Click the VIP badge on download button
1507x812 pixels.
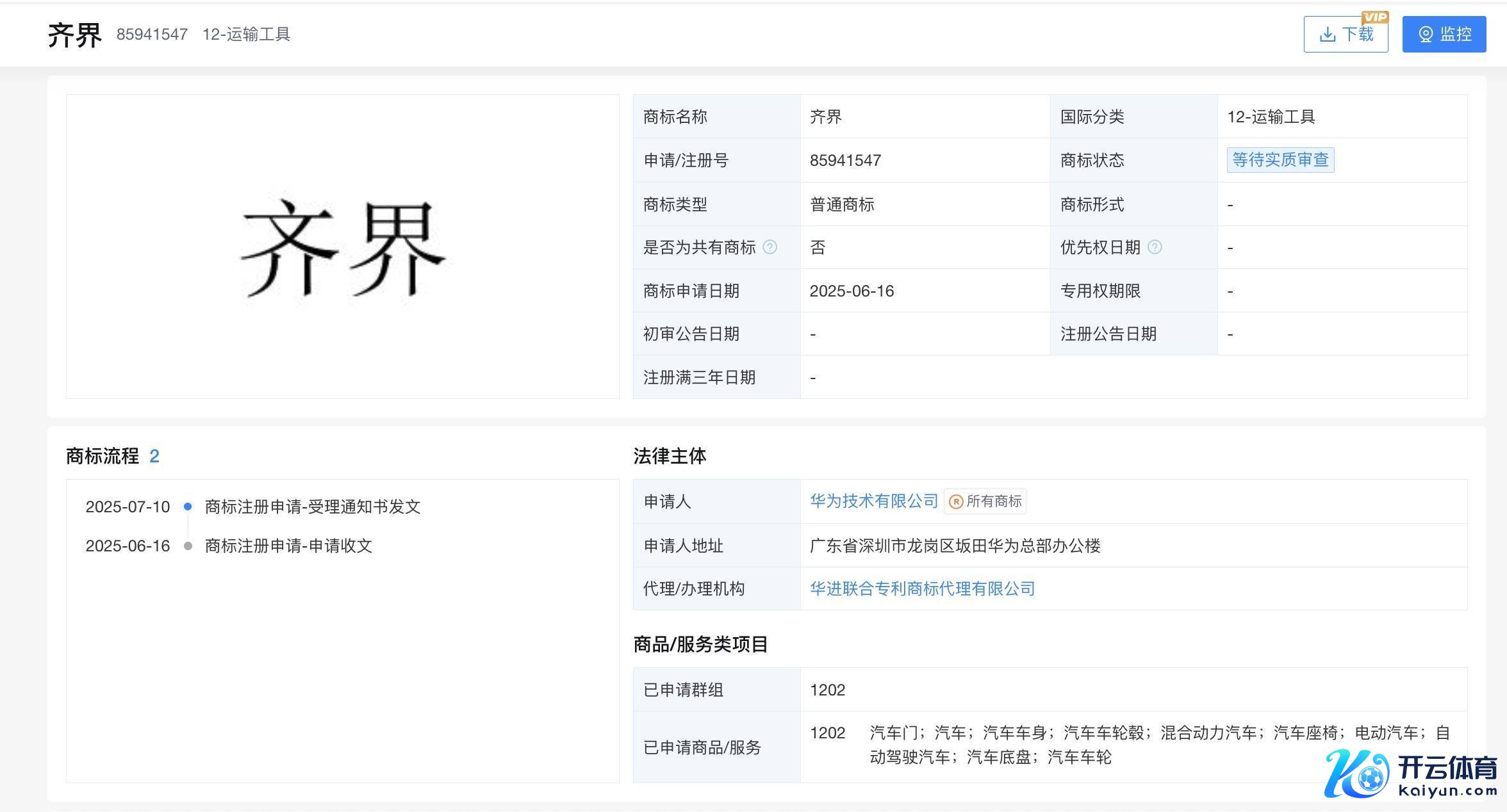[1375, 17]
